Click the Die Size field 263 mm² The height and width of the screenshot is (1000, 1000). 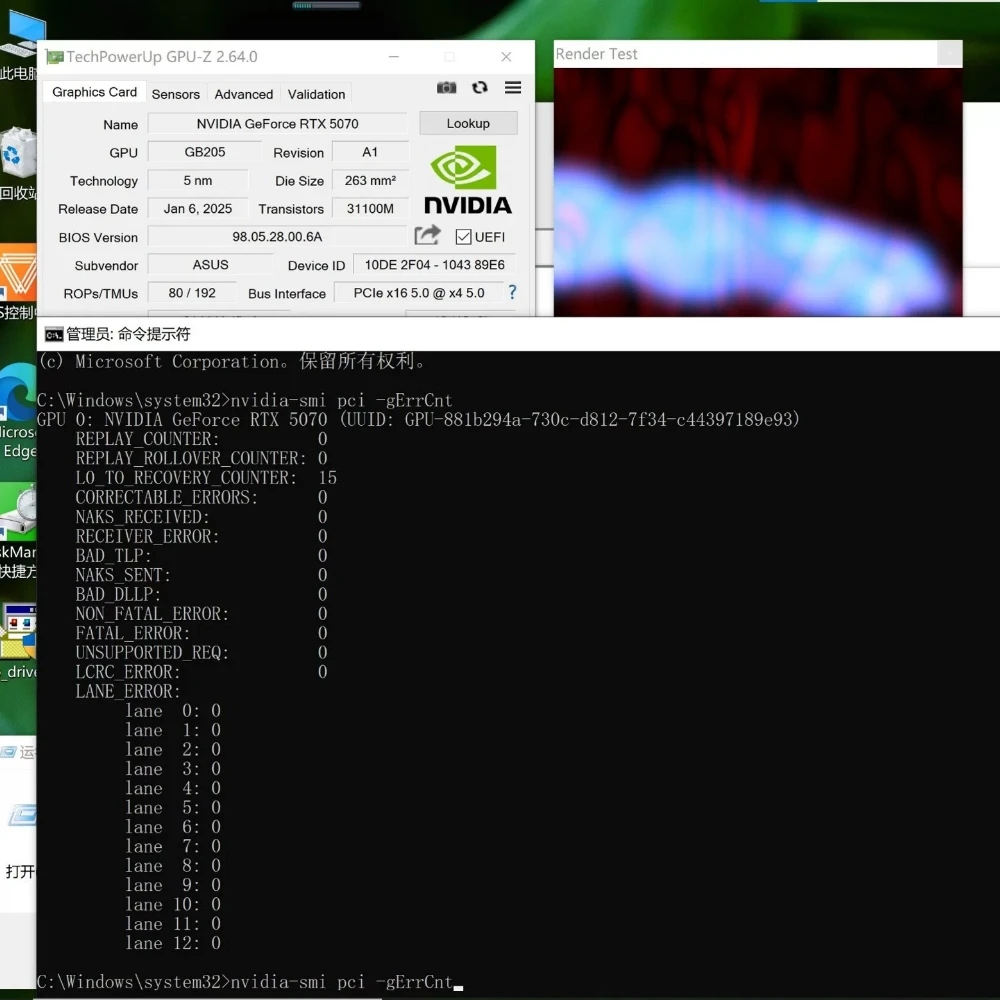tap(370, 180)
